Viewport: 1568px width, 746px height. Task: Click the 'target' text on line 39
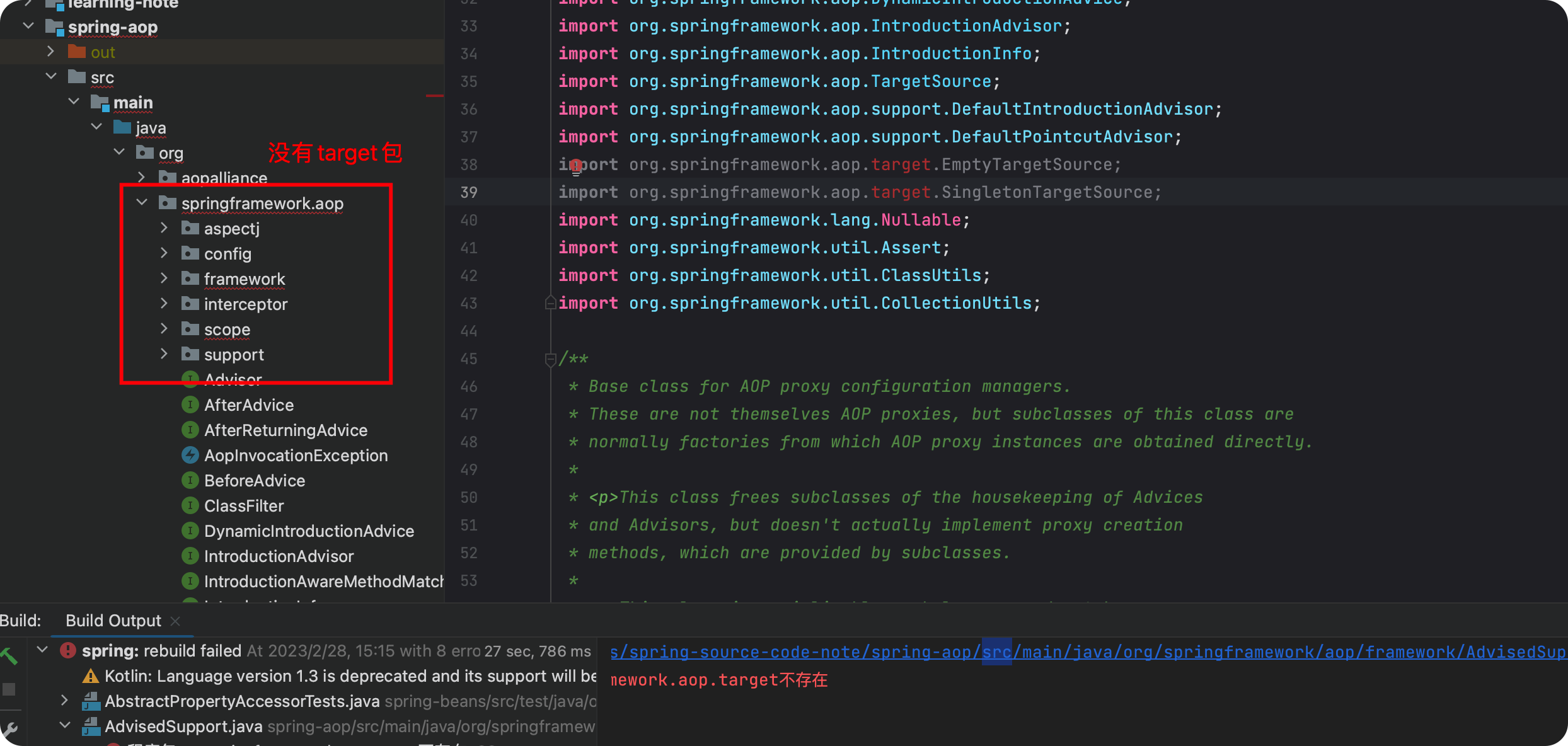pyautogui.click(x=901, y=192)
